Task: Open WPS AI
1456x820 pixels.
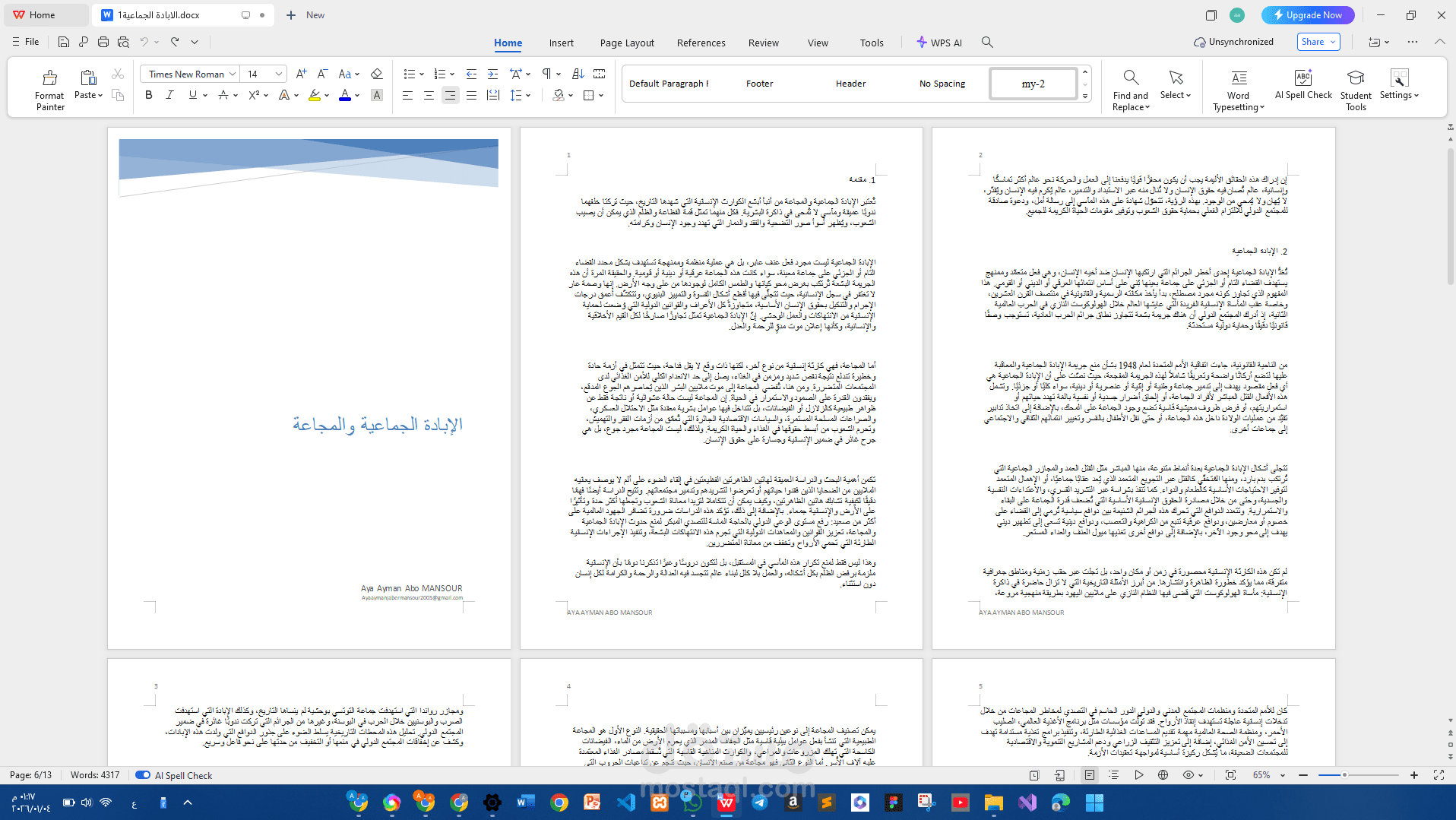Action: click(x=939, y=43)
